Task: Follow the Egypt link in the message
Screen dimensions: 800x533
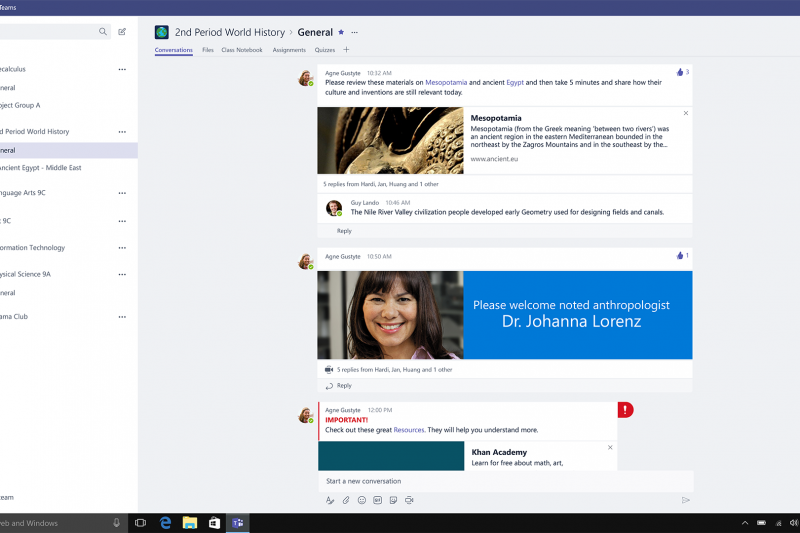Action: (515, 82)
